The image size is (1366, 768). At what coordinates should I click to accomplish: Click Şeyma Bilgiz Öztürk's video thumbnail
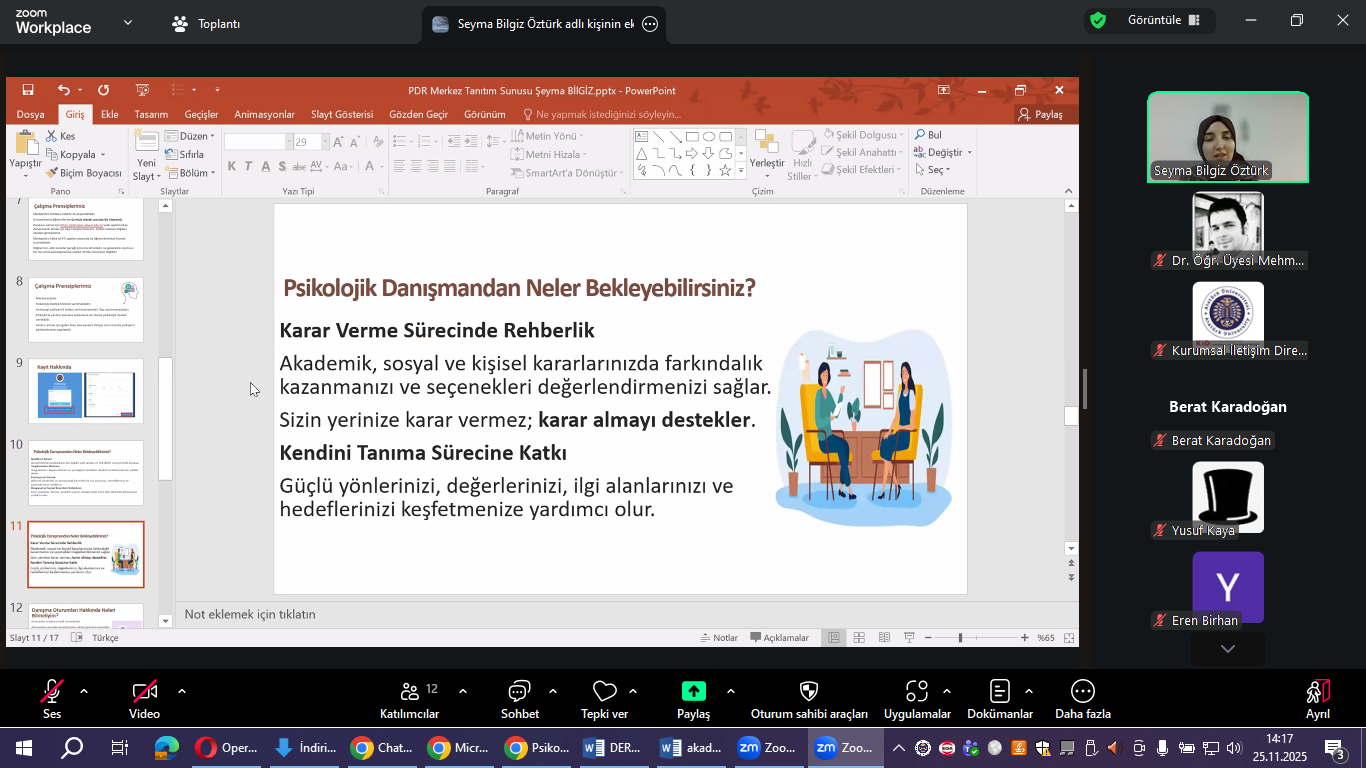pos(1227,137)
